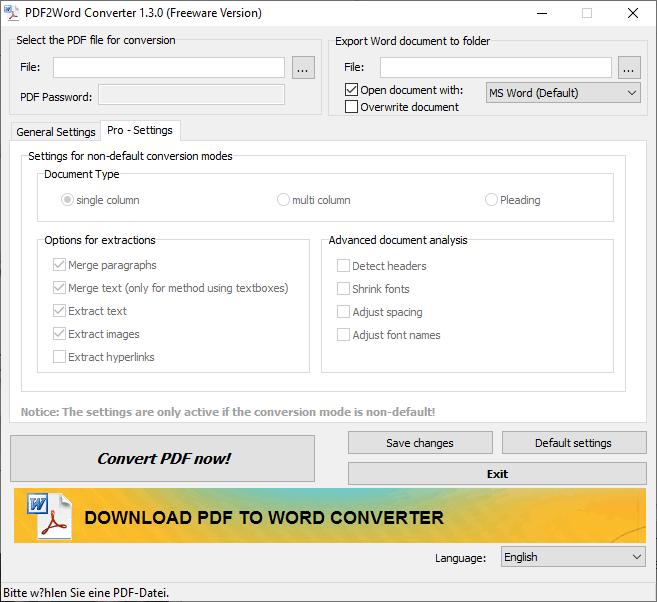Image resolution: width=657 pixels, height=602 pixels.
Task: Click the Word-PDF icon in download banner
Action: coord(49,516)
